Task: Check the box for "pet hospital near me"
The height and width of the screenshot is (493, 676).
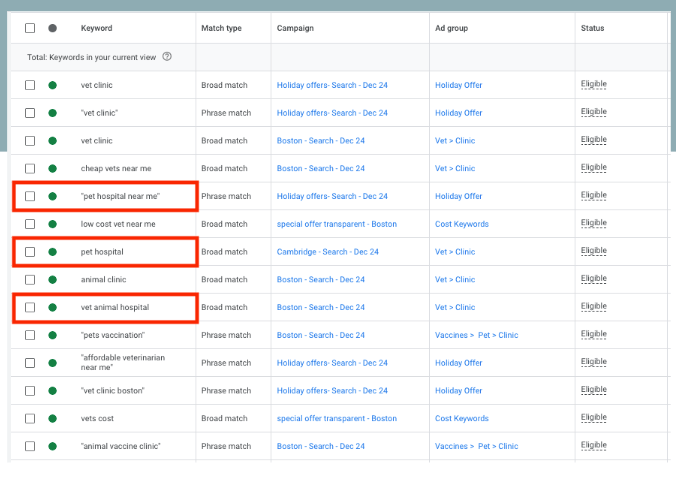Action: tap(30, 196)
